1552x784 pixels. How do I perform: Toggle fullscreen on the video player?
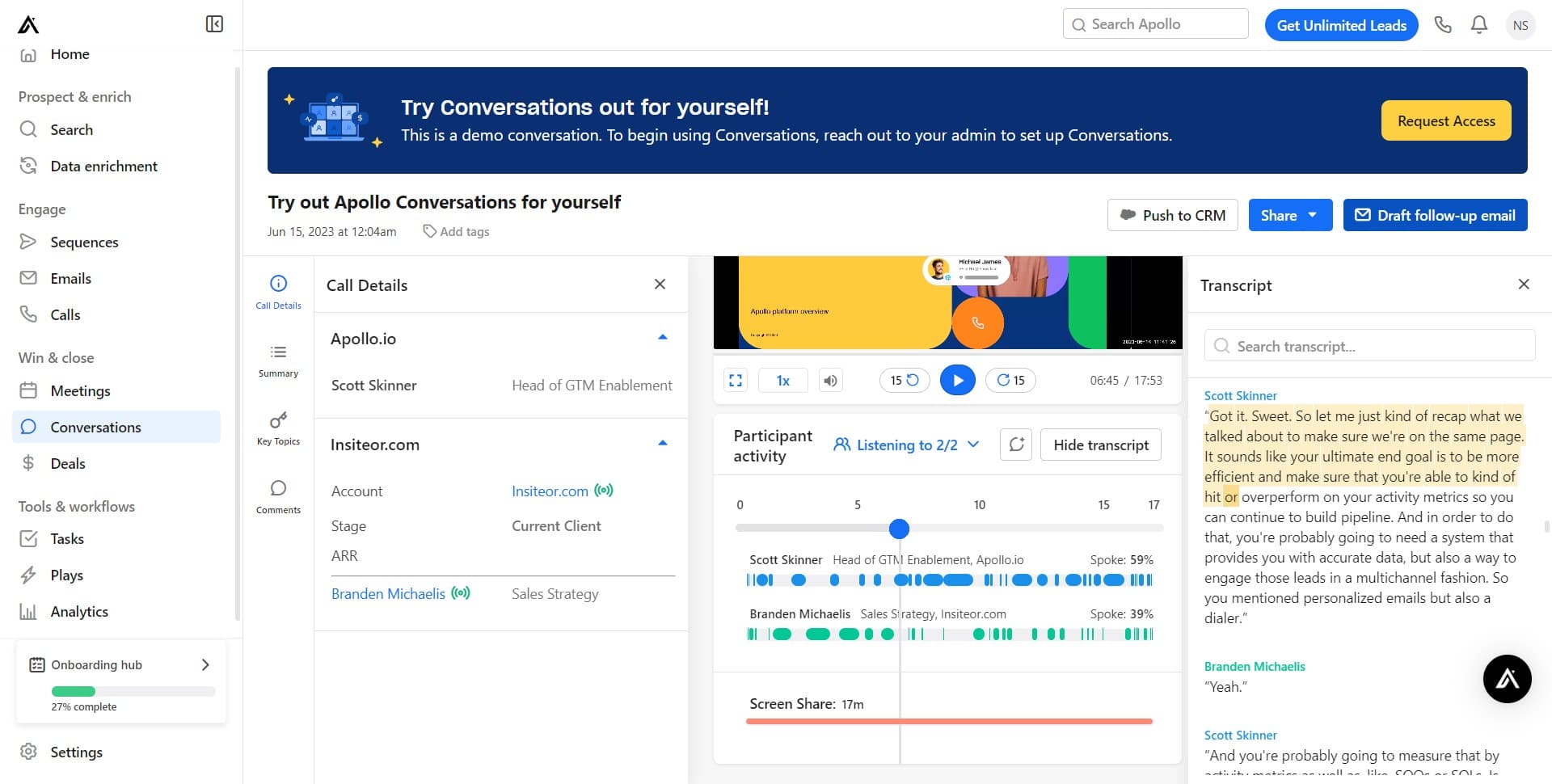[x=735, y=380]
